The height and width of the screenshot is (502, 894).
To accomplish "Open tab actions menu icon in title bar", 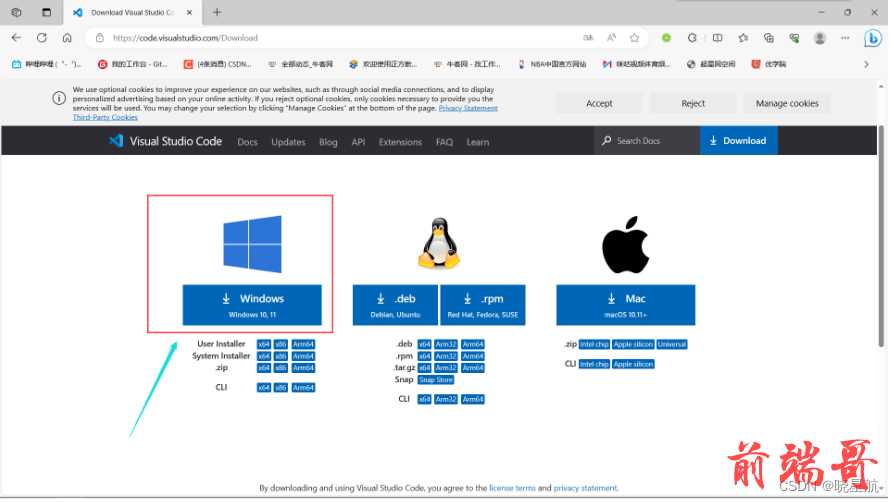I will click(46, 12).
